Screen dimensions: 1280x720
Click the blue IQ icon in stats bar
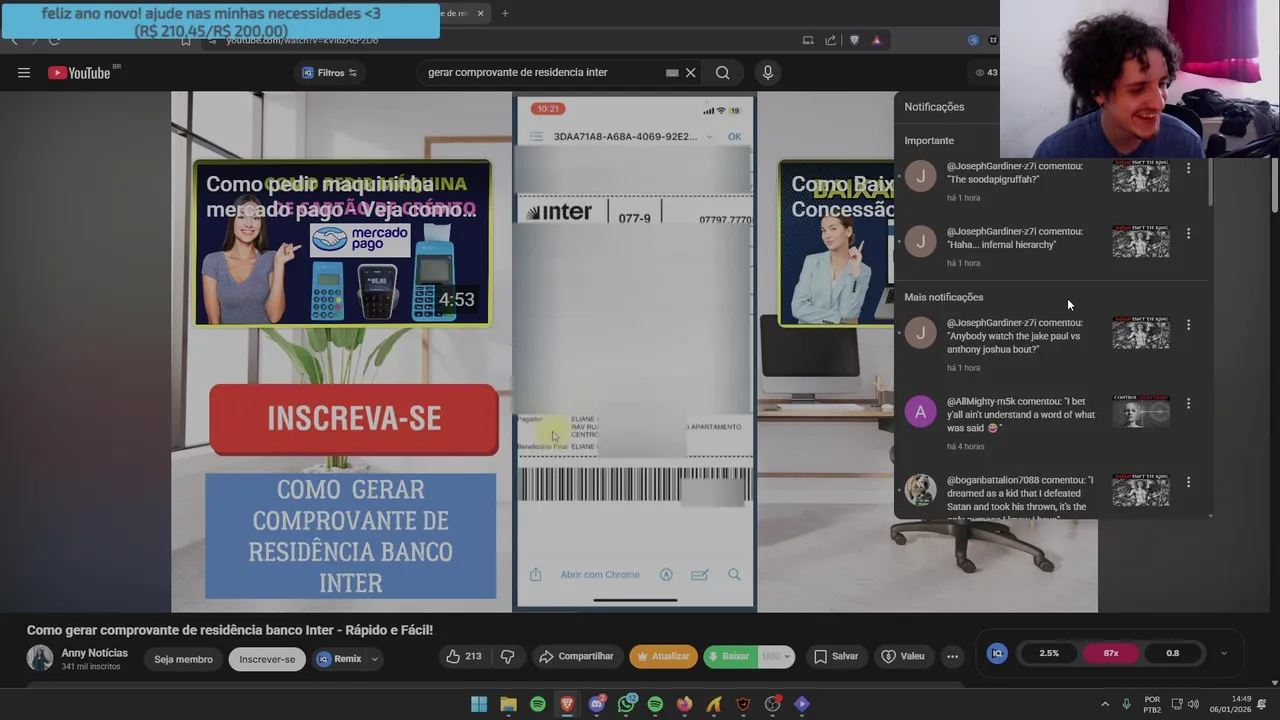[997, 653]
